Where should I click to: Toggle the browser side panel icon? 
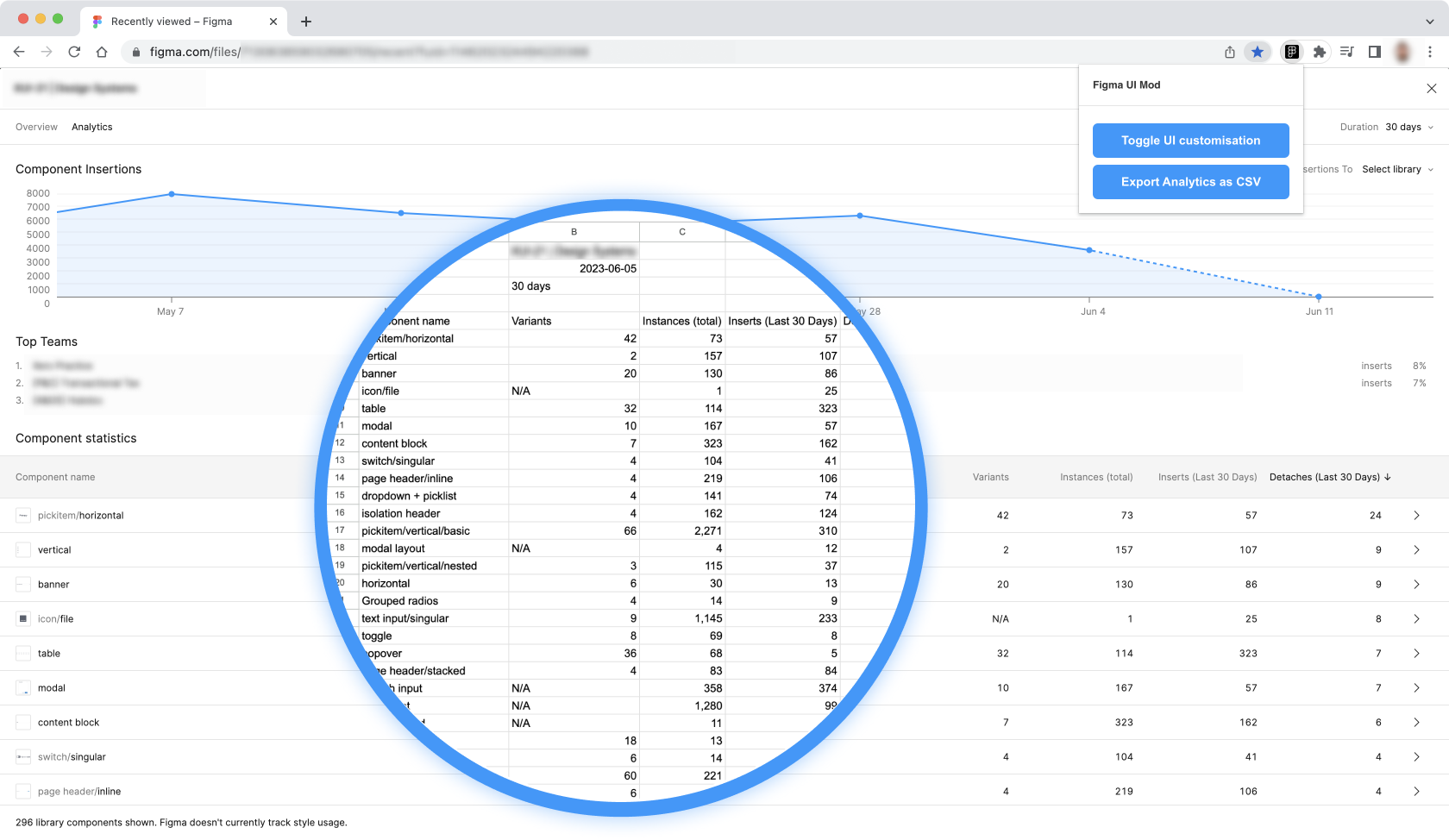coord(1375,52)
